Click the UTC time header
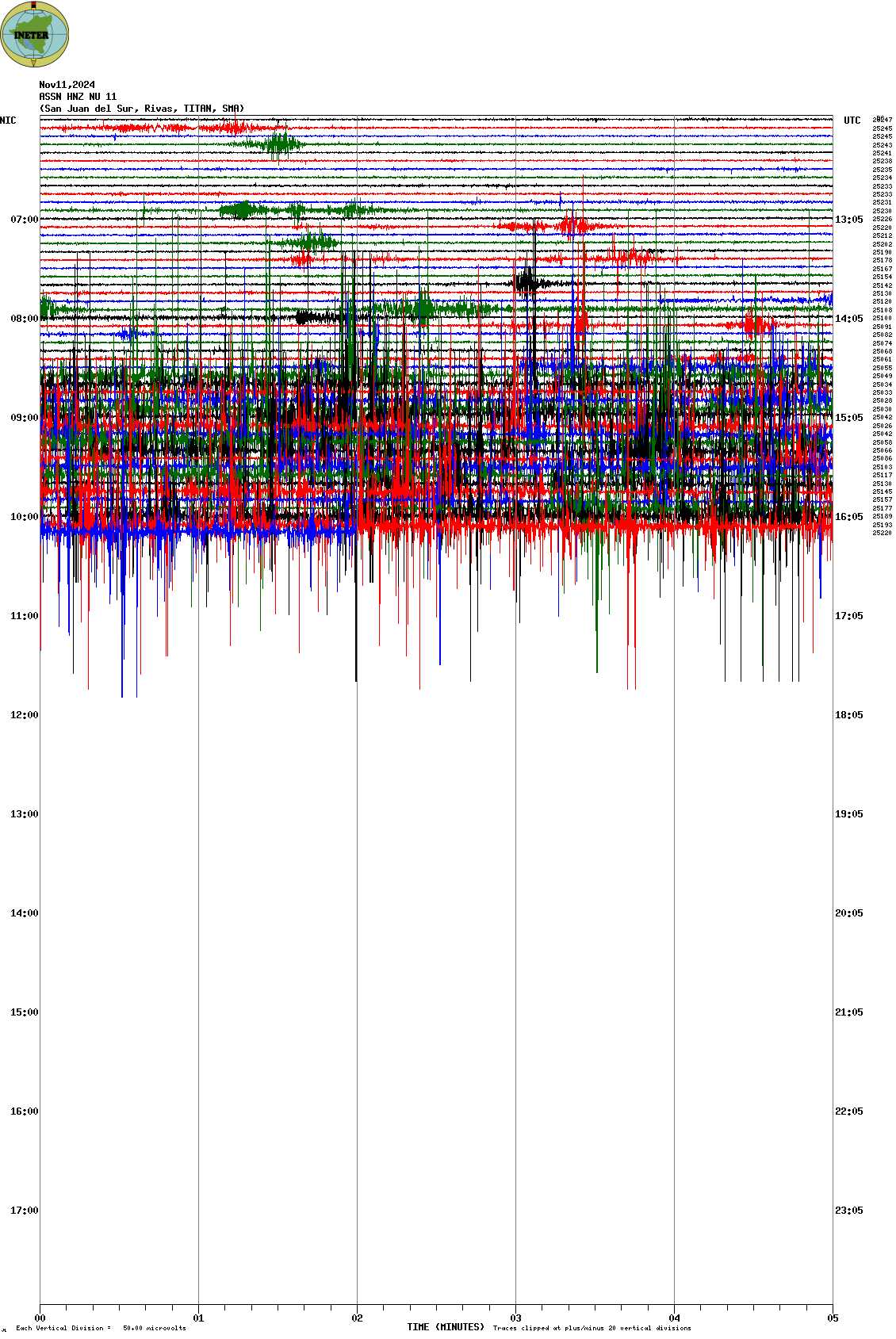Image resolution: width=896 pixels, height=1339 pixels. coord(852,121)
